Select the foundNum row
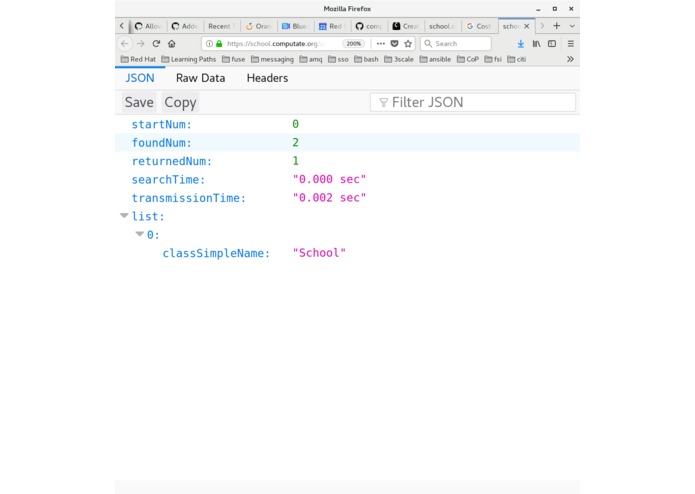 348,143
